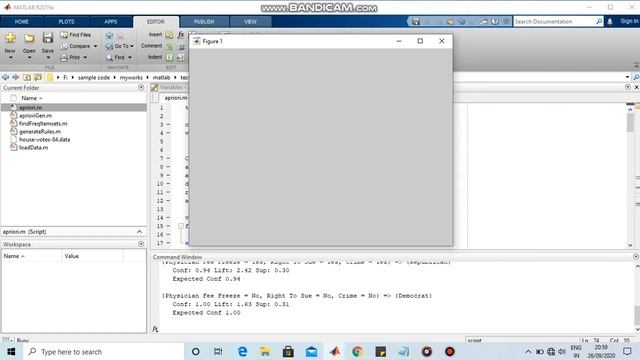Collapse the apriori.m (Script) details panel
The image size is (640, 360).
pos(140,231)
